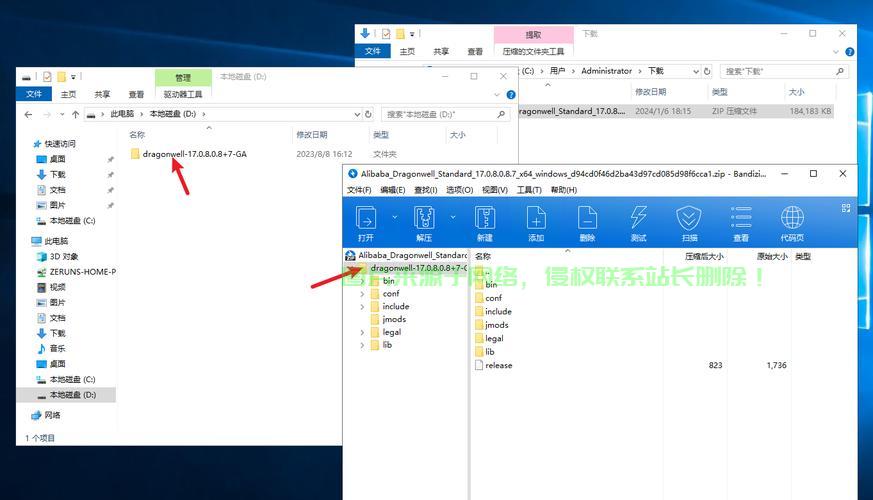Click the 查看 tab in 下载 Explorer window

(475, 51)
